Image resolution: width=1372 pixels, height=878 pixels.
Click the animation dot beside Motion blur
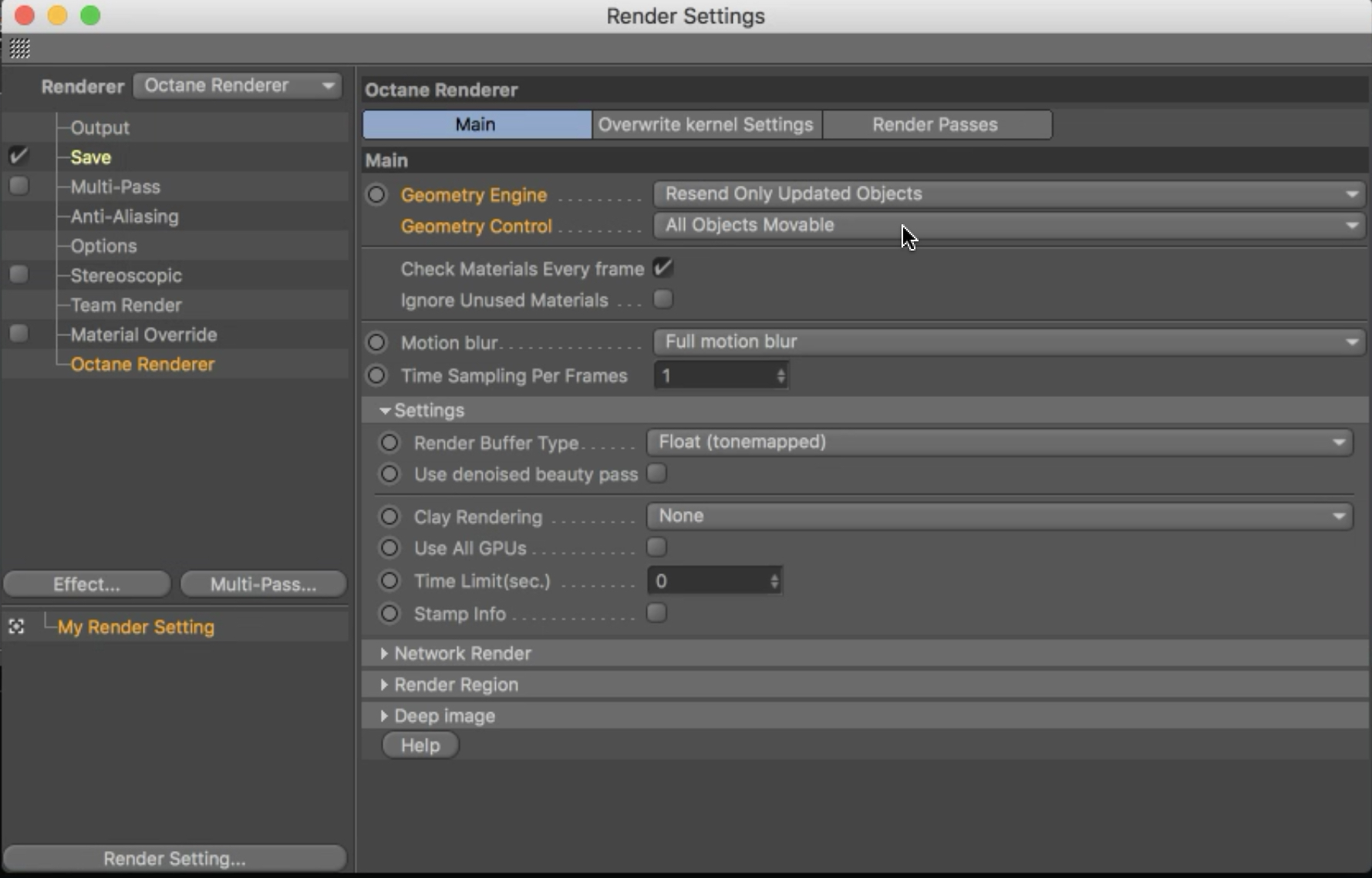point(376,341)
